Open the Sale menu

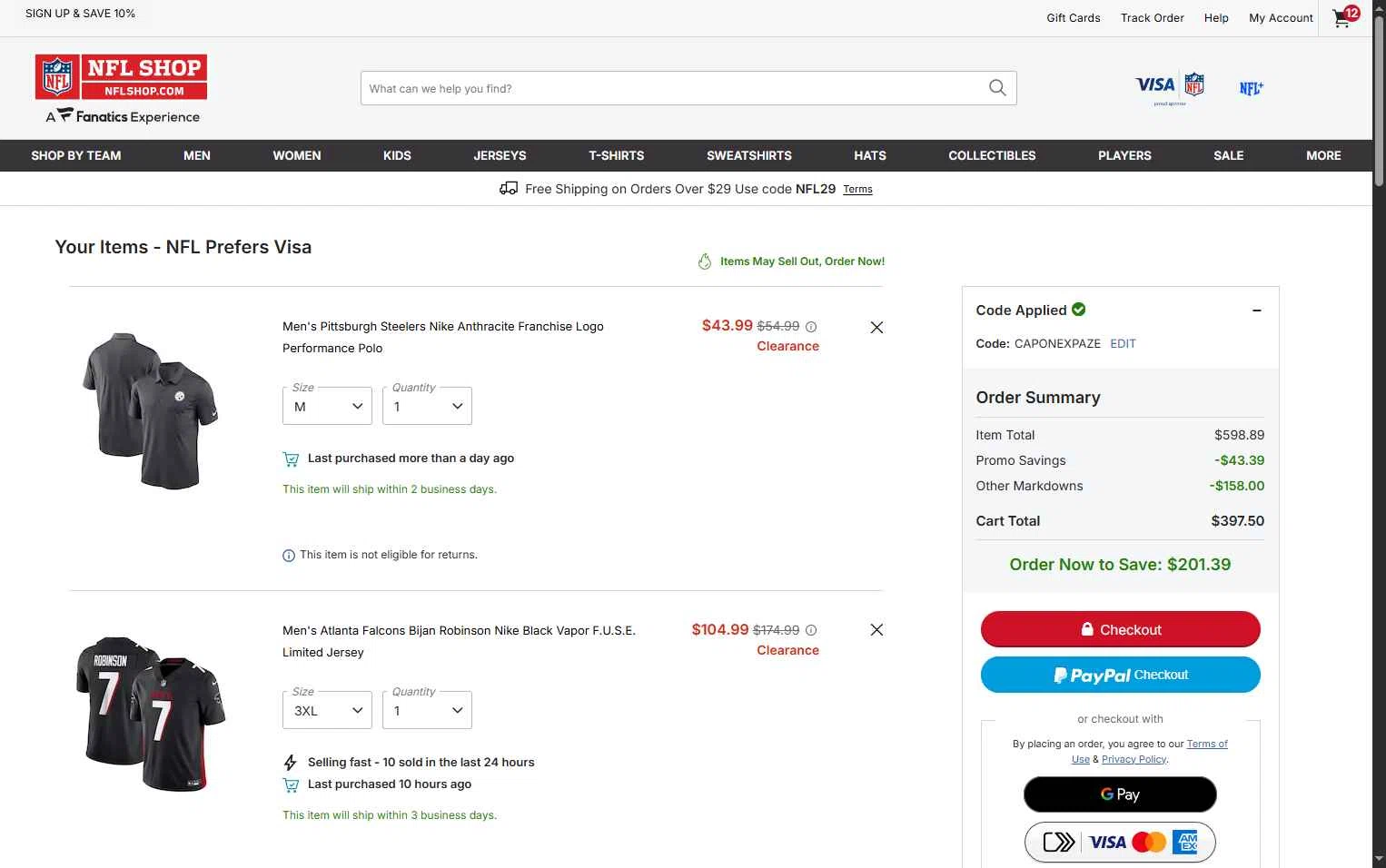pyautogui.click(x=1229, y=155)
